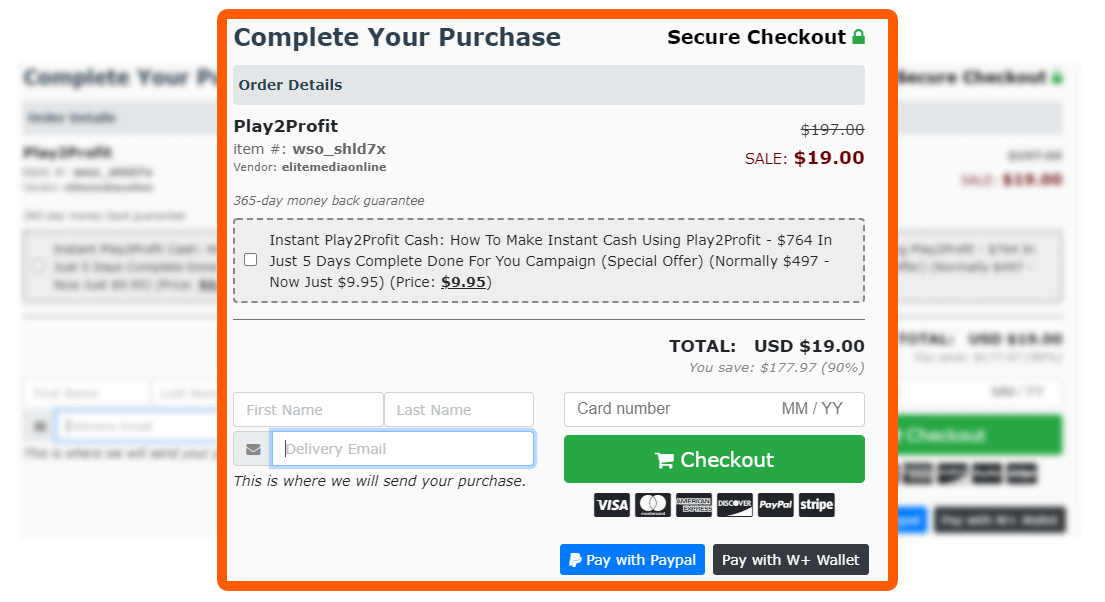The width and height of the screenshot is (1105, 602).
Task: Click the Play2Profit product title
Action: 286,126
